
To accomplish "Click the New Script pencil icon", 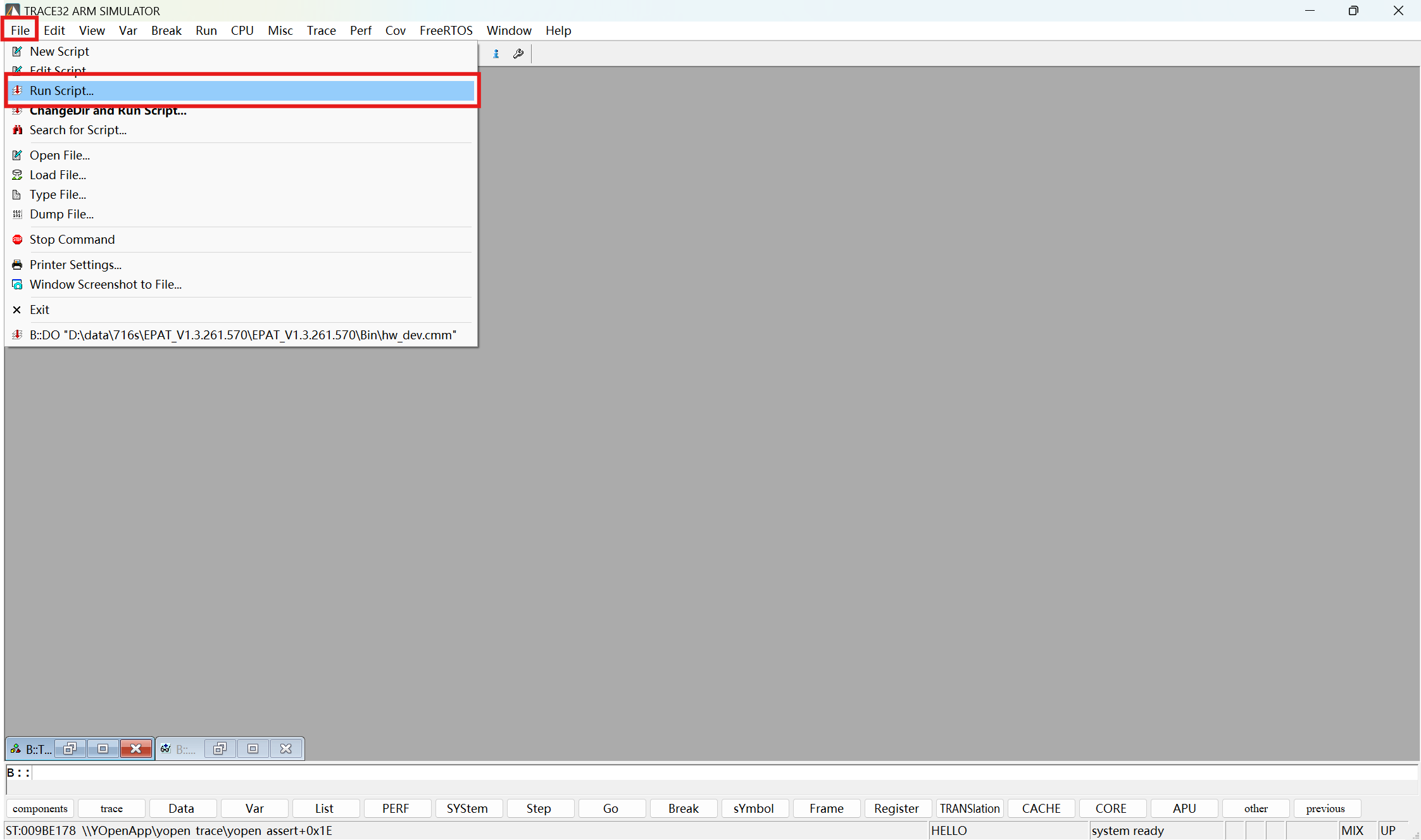I will coord(17,51).
